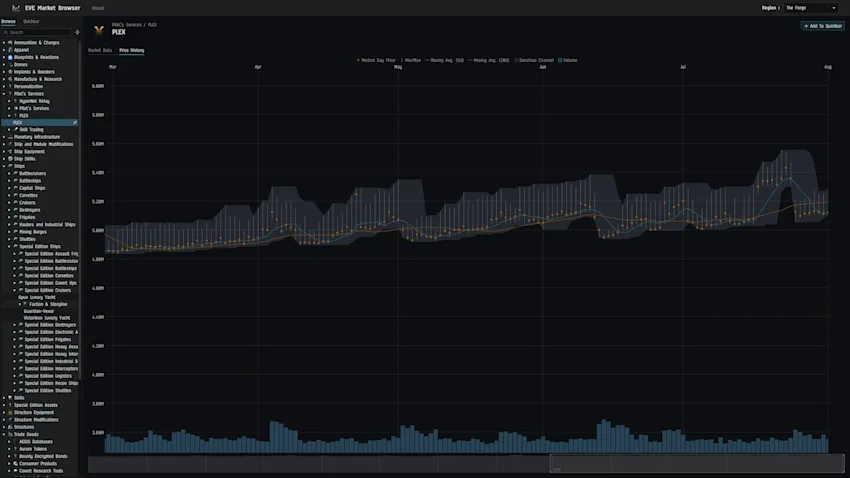Select Structure Modifications tree row

point(36,420)
